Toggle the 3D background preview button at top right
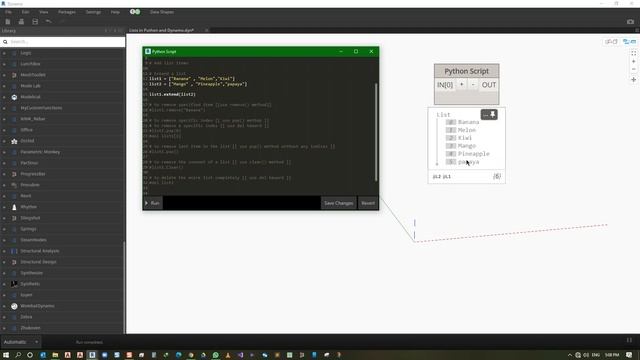Viewport: 640px width, 360px height. (x=629, y=41)
